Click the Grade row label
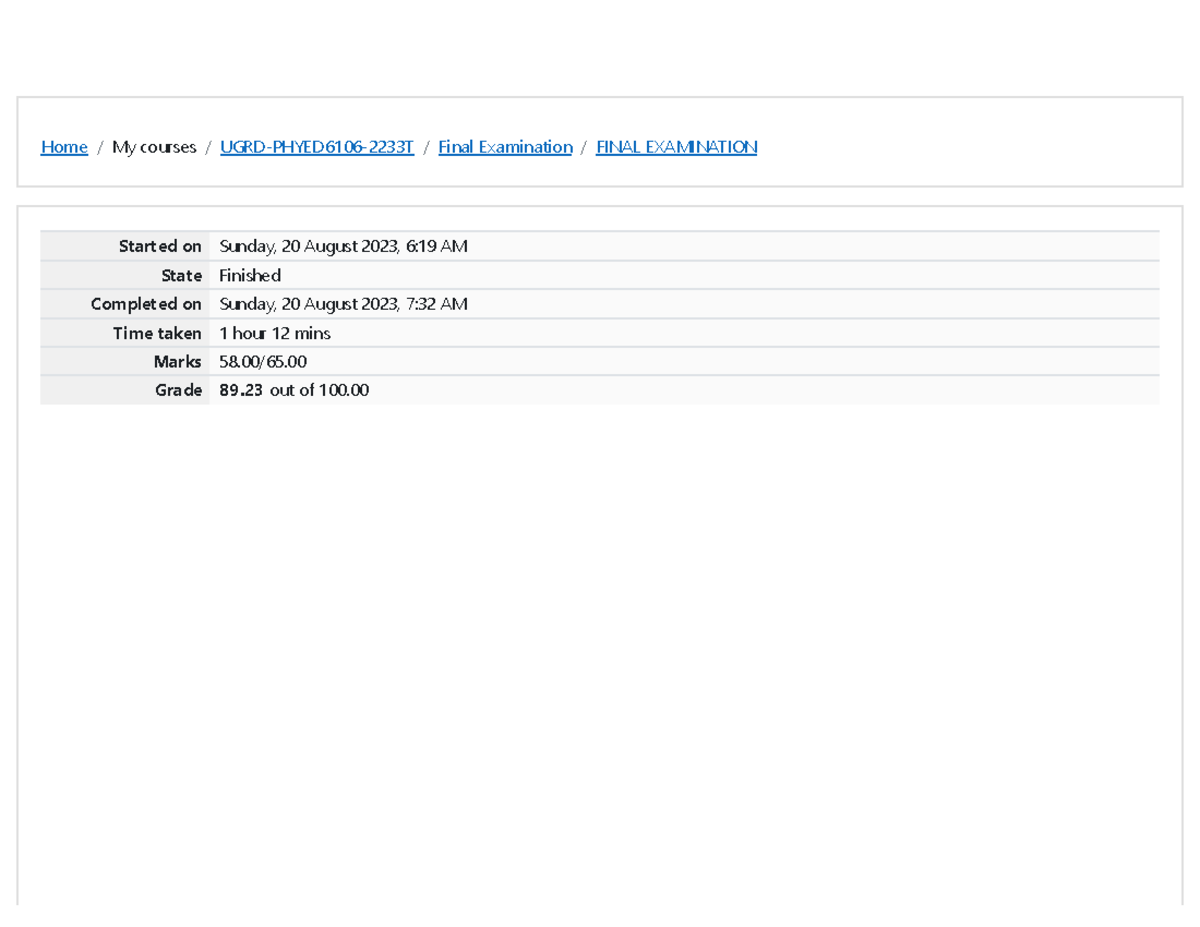 coord(179,391)
